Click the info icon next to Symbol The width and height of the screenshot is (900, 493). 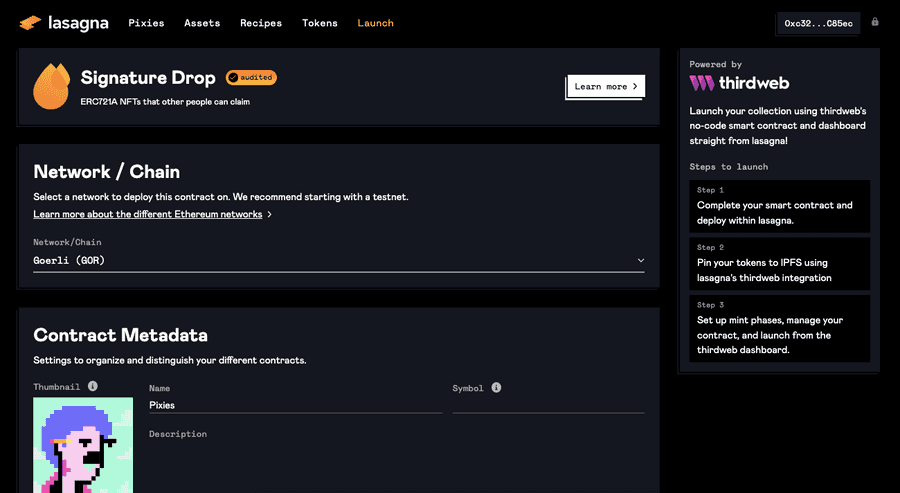[496, 387]
